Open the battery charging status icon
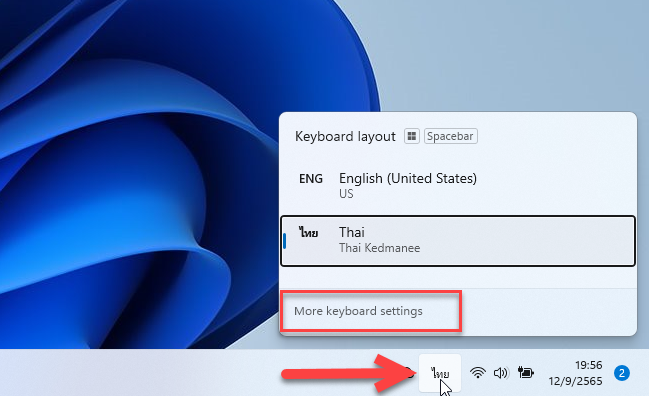 526,372
